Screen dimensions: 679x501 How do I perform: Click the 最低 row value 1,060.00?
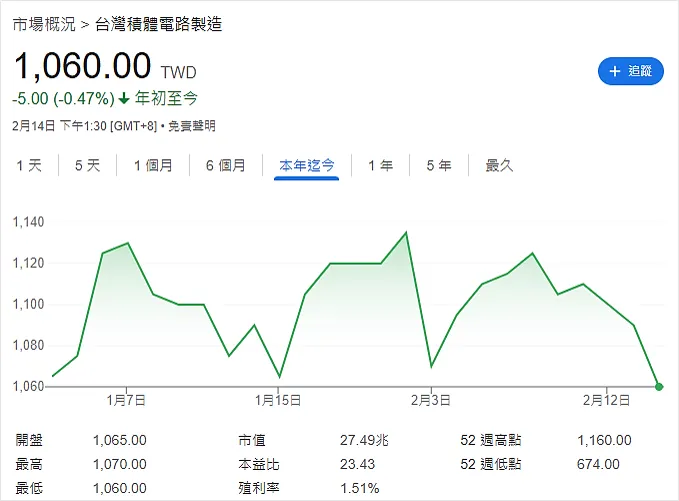(120, 488)
